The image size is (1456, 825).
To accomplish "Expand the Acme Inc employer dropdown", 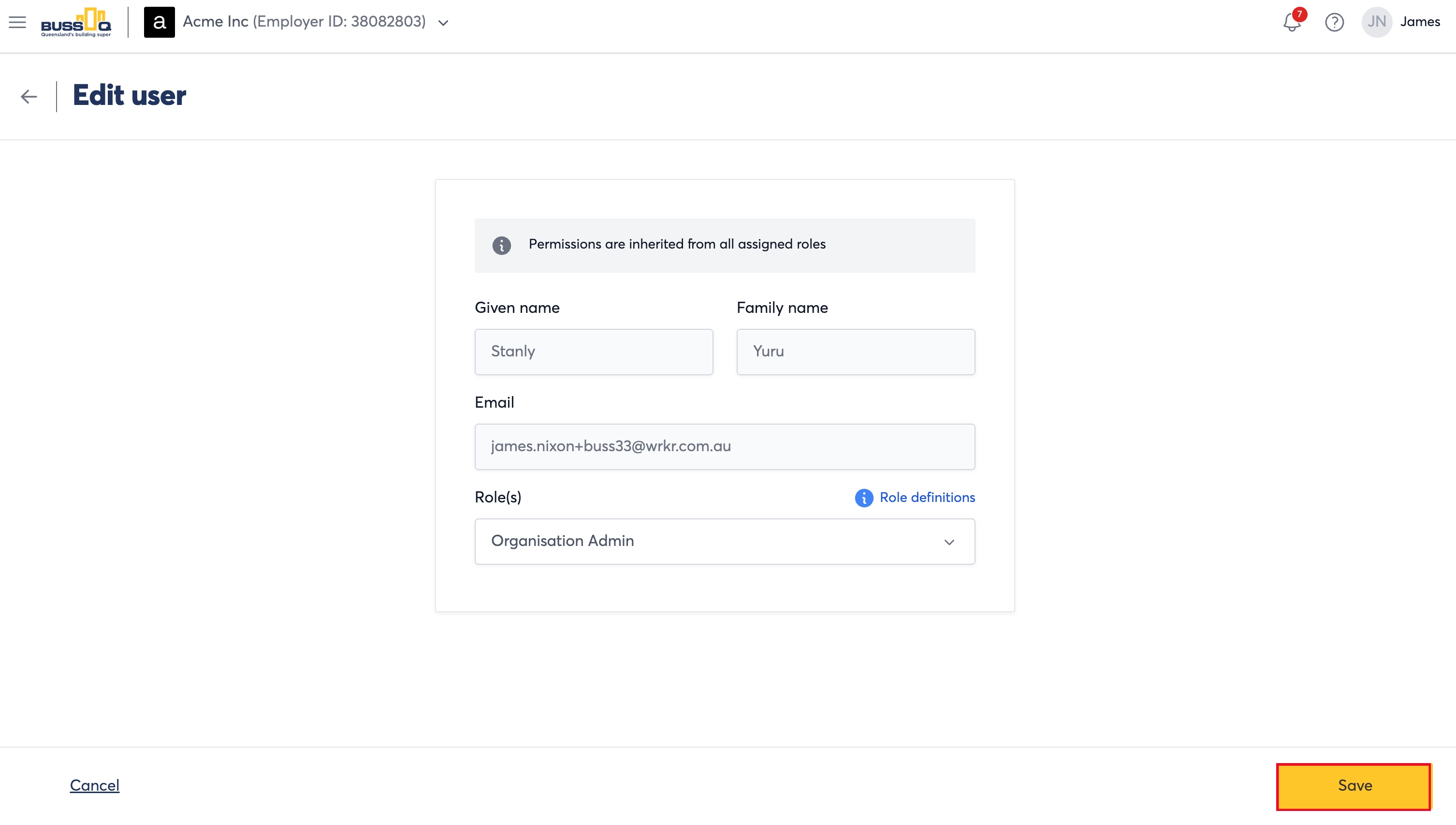I will [x=443, y=23].
